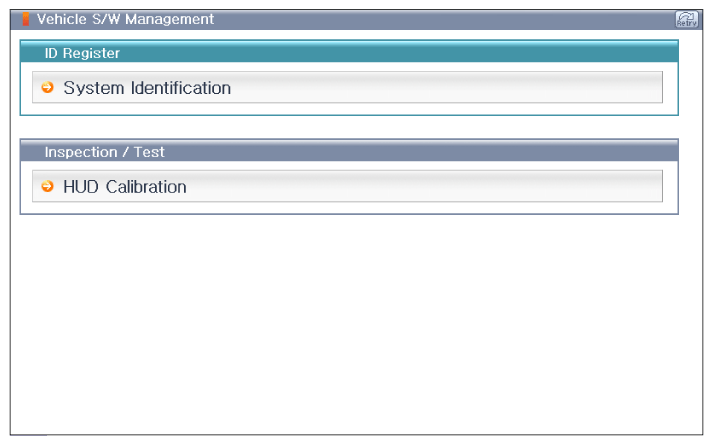
Task: Click the word Identification in the first row
Action: pos(181,88)
